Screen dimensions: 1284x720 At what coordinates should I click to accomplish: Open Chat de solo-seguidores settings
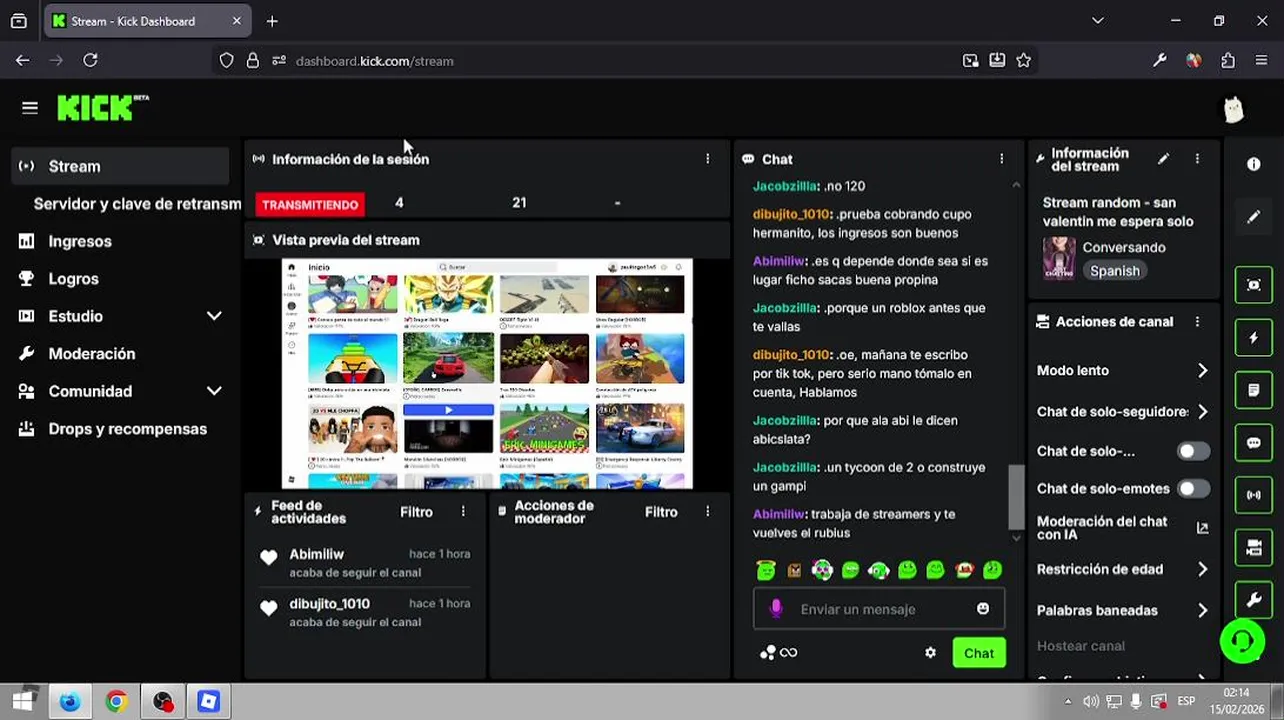[x=1122, y=412]
